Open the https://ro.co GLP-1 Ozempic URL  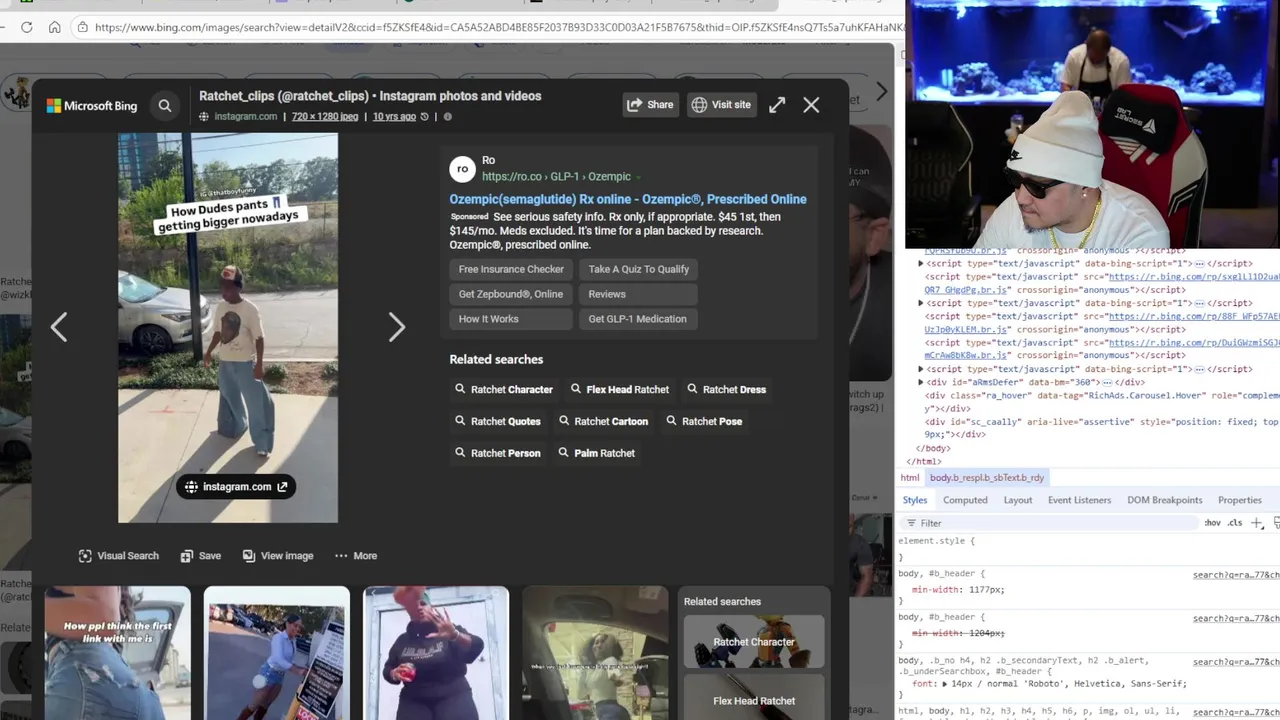556,177
